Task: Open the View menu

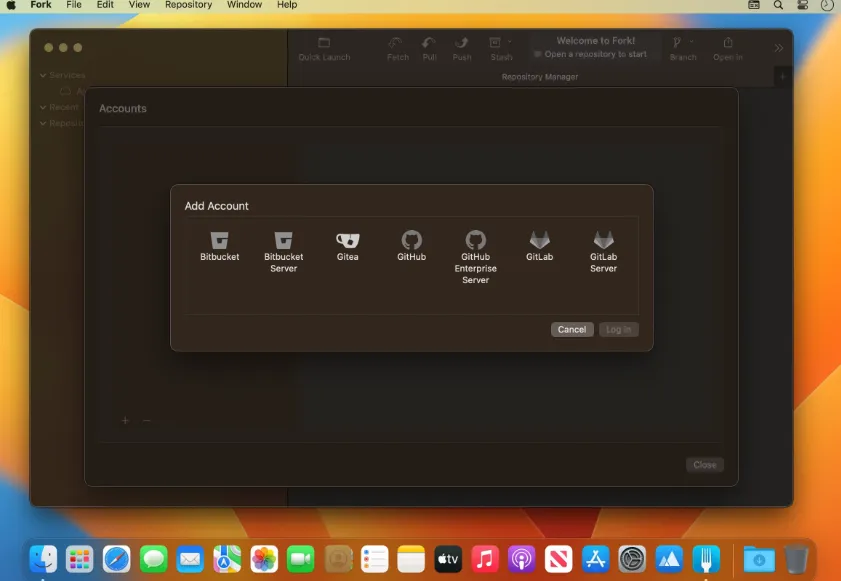Action: pos(139,5)
